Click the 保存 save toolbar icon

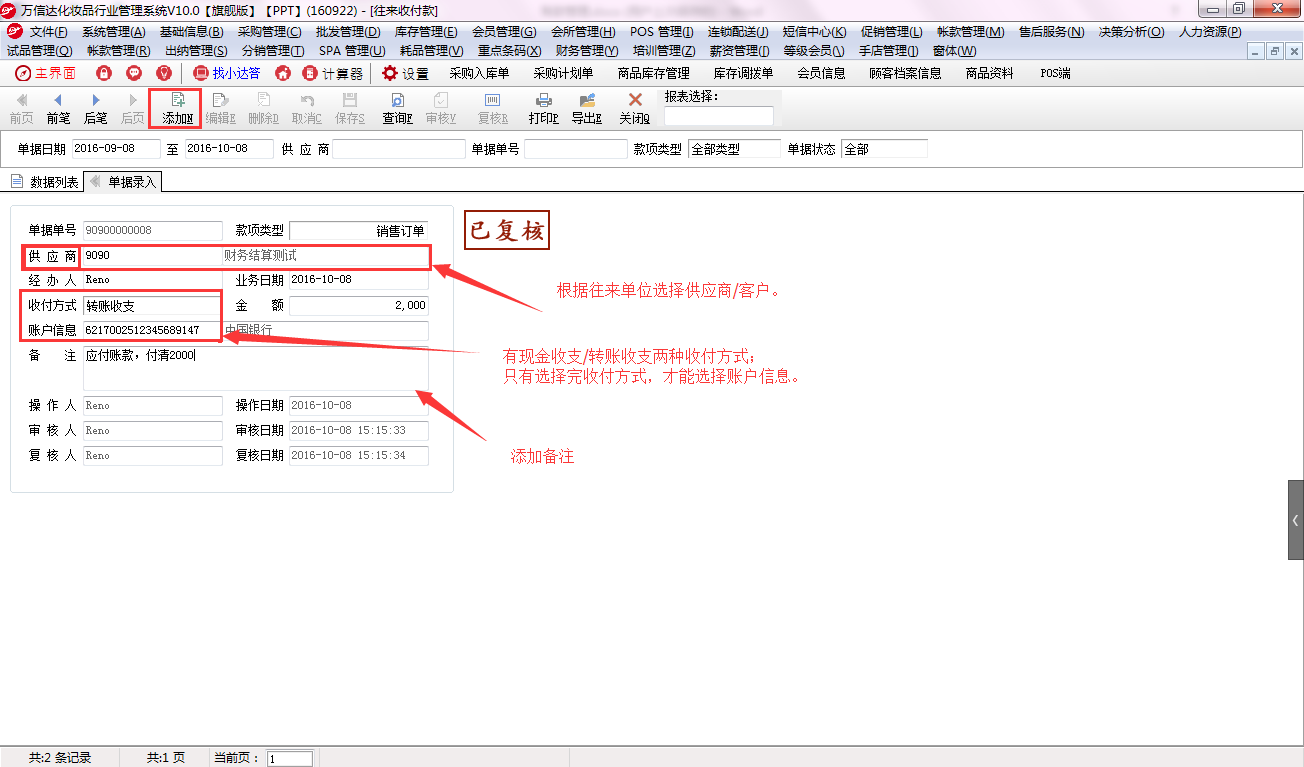350,108
